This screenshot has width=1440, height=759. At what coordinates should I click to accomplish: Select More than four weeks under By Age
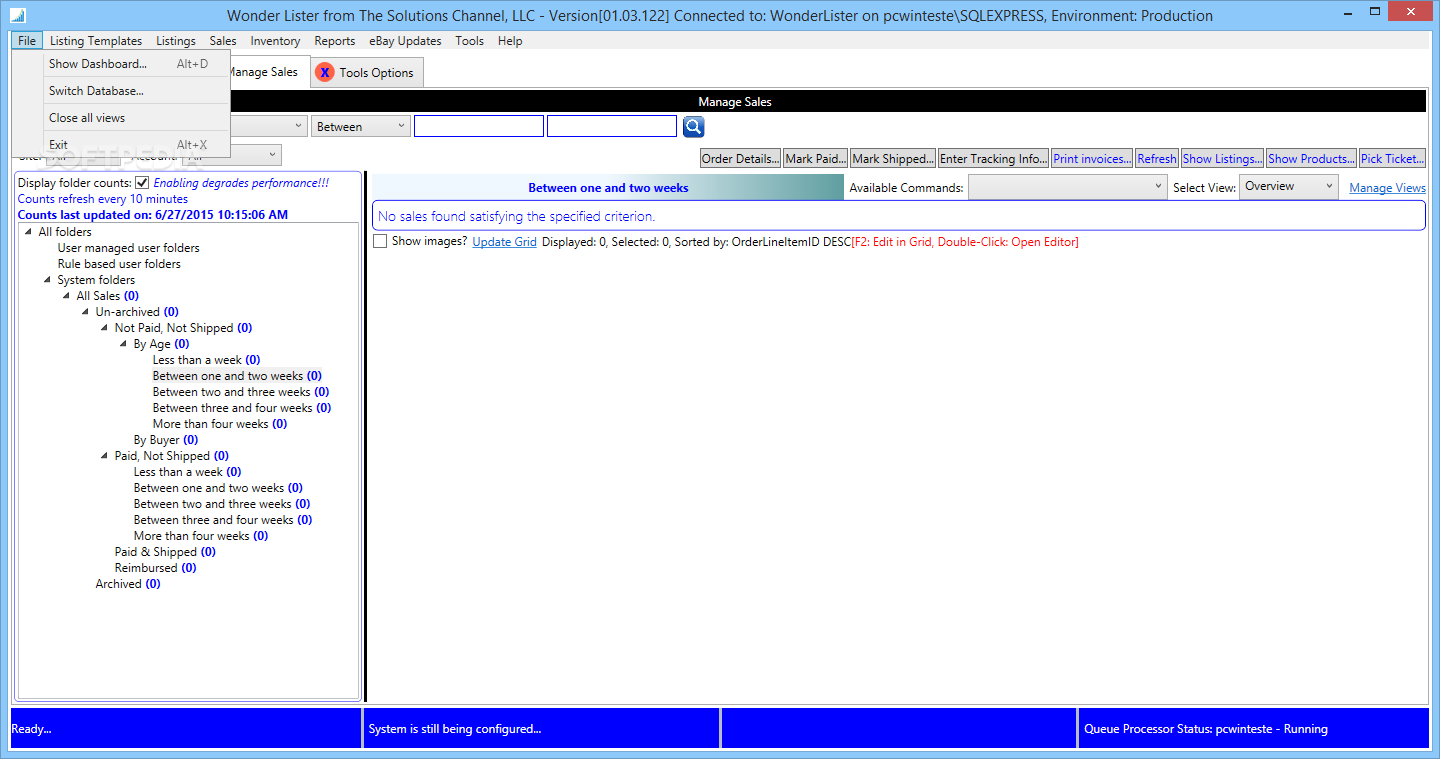pyautogui.click(x=220, y=424)
